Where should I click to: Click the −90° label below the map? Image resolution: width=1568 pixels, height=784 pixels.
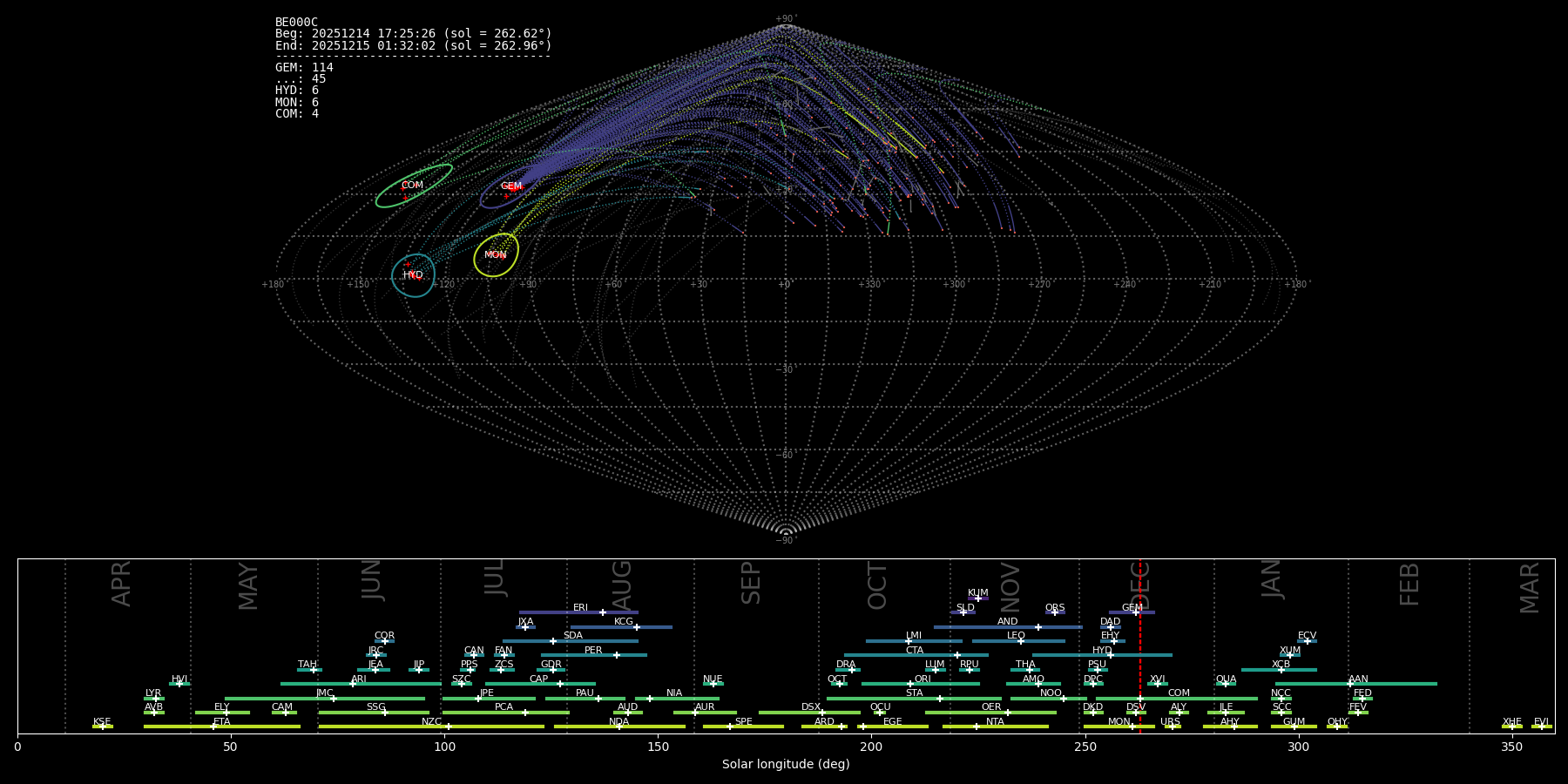click(x=786, y=541)
